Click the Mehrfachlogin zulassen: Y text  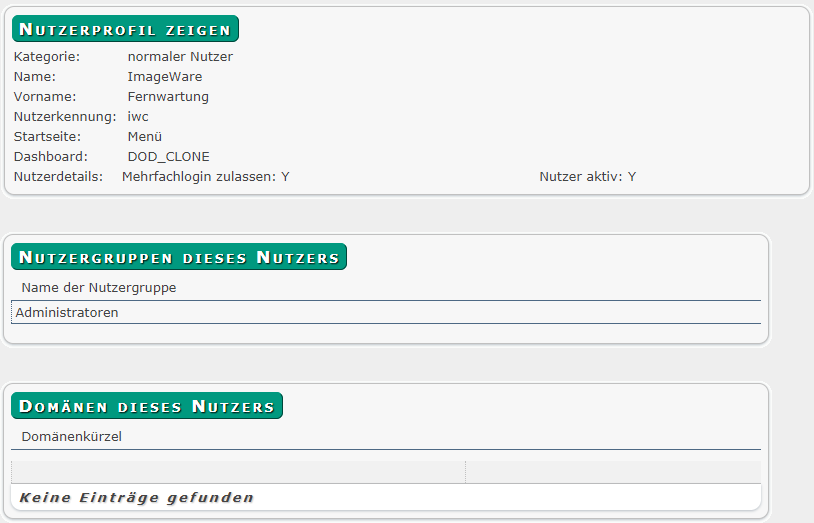(x=205, y=177)
